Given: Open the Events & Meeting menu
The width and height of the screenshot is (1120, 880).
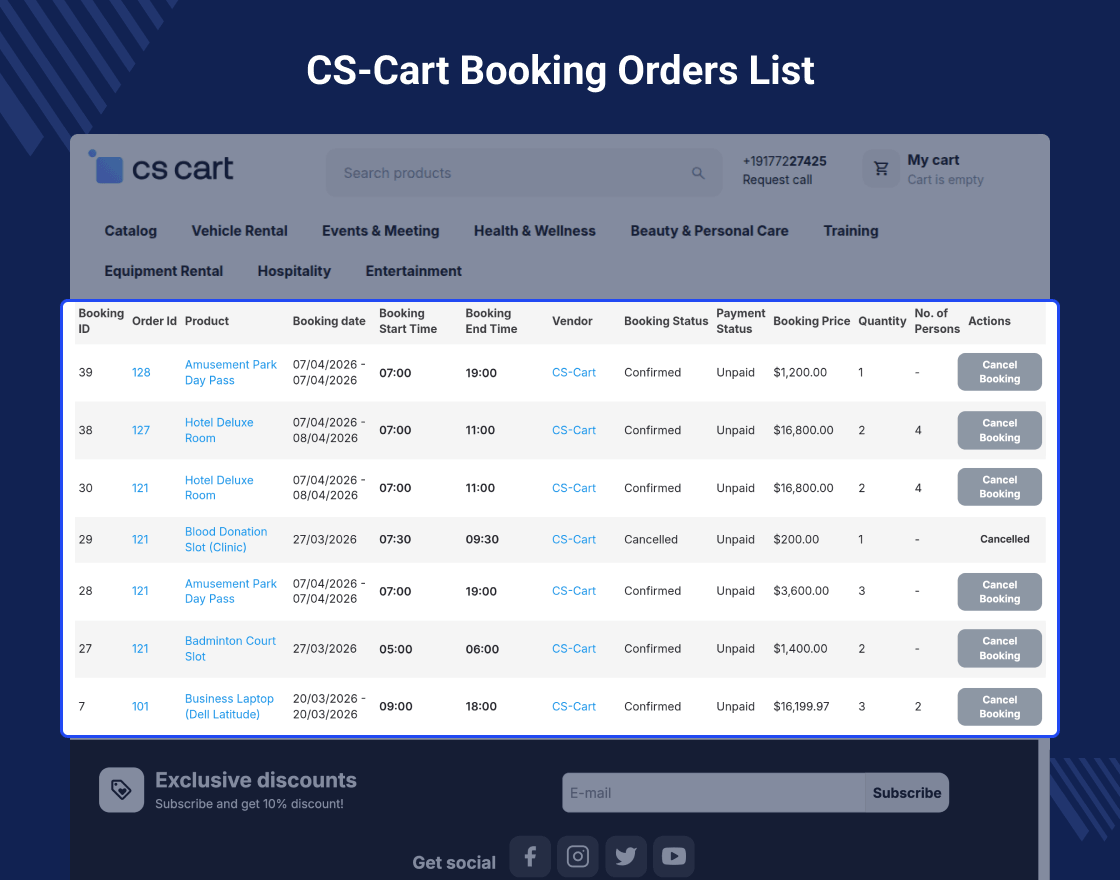Looking at the screenshot, I should tap(381, 231).
